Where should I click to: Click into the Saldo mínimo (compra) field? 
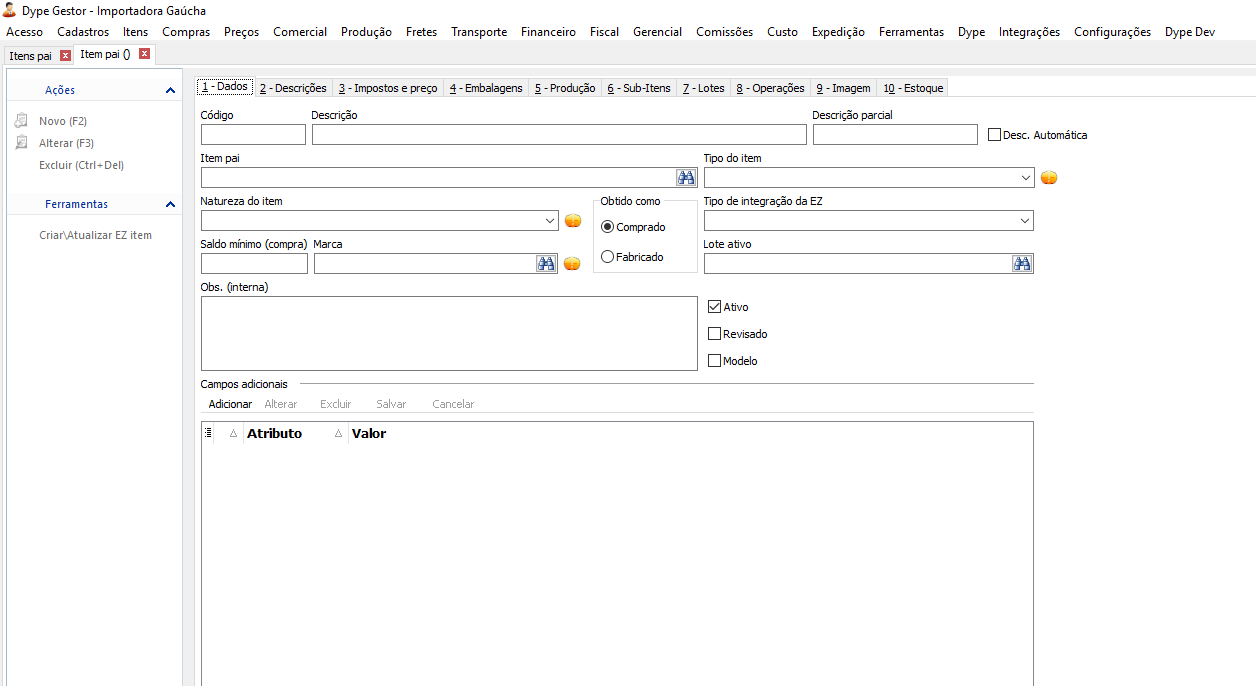point(254,264)
